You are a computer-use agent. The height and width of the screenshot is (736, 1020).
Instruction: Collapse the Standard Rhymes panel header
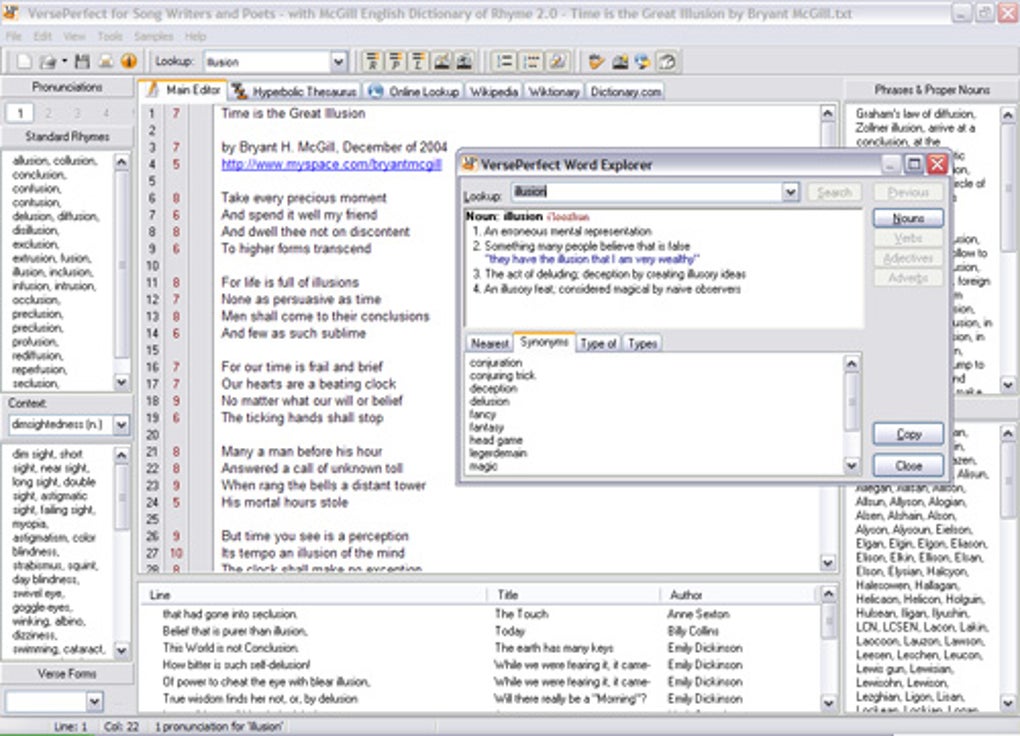click(x=67, y=137)
